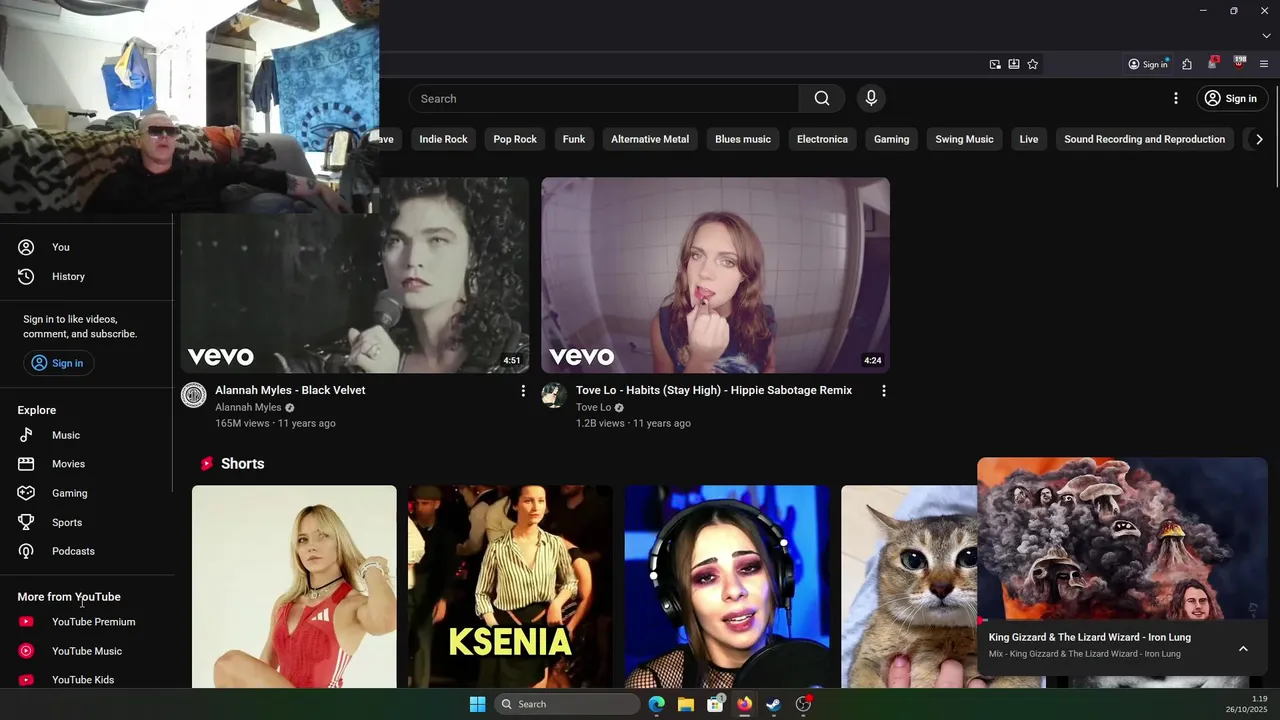Select the Electronica category chip
The width and height of the screenshot is (1280, 720).
click(822, 139)
